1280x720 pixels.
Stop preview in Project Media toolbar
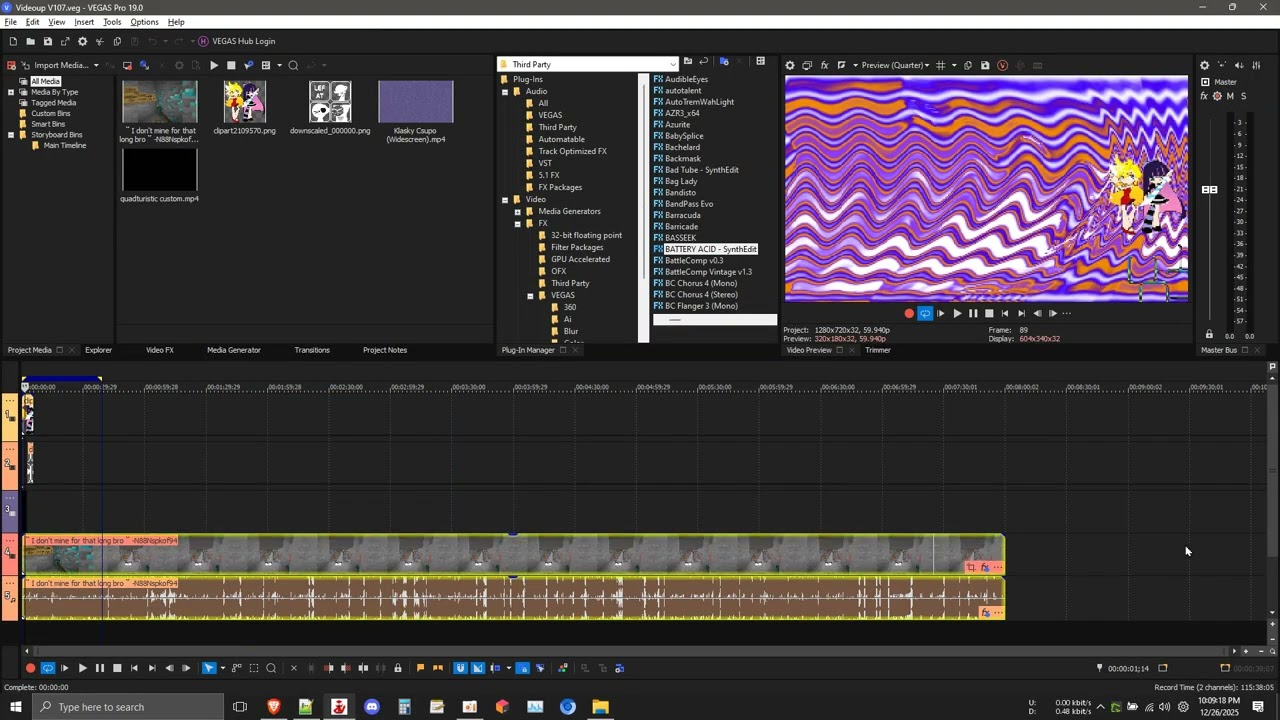tap(231, 65)
